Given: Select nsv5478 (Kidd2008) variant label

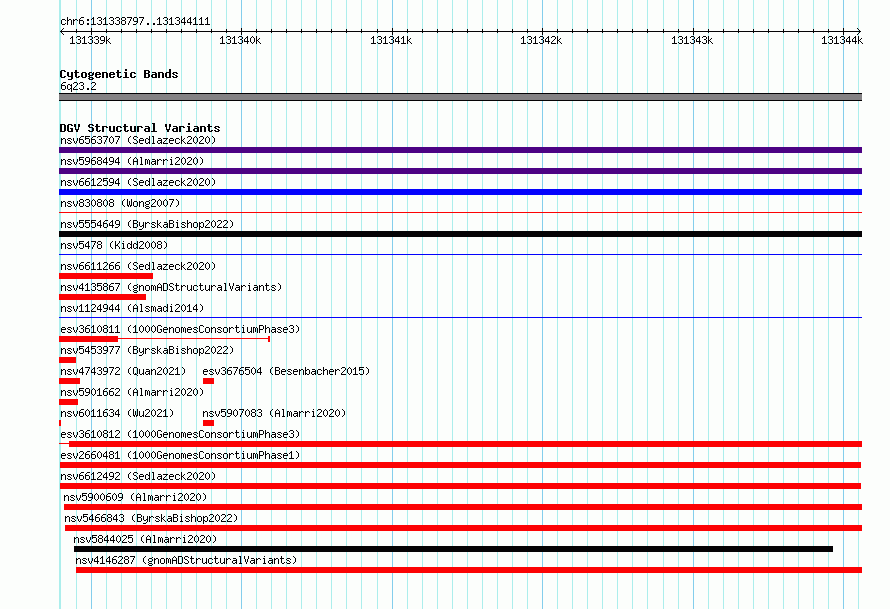Looking at the screenshot, I should (x=114, y=245).
